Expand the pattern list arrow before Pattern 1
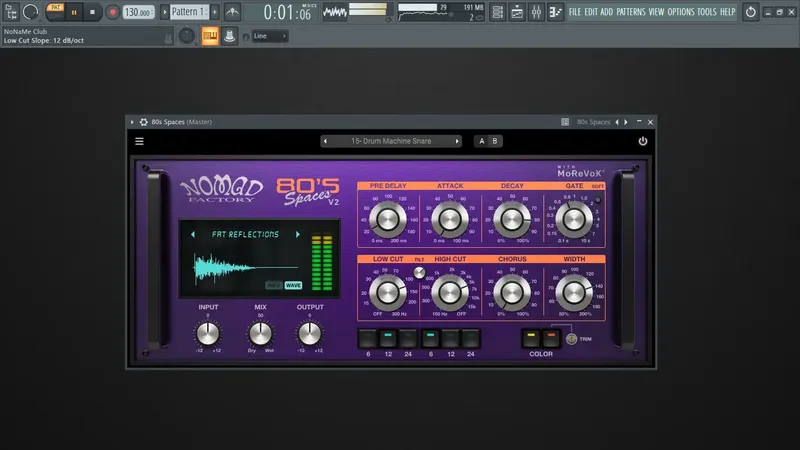 tap(164, 12)
